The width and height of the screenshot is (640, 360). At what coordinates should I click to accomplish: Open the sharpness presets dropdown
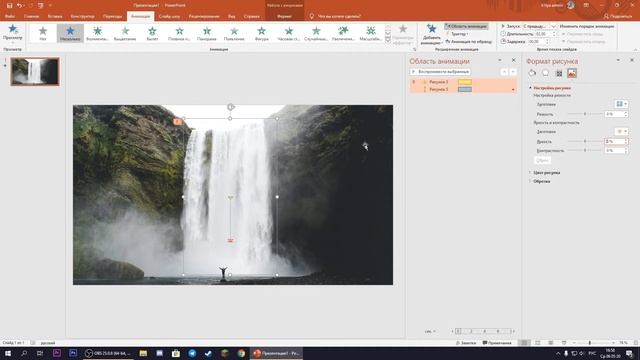tap(621, 104)
